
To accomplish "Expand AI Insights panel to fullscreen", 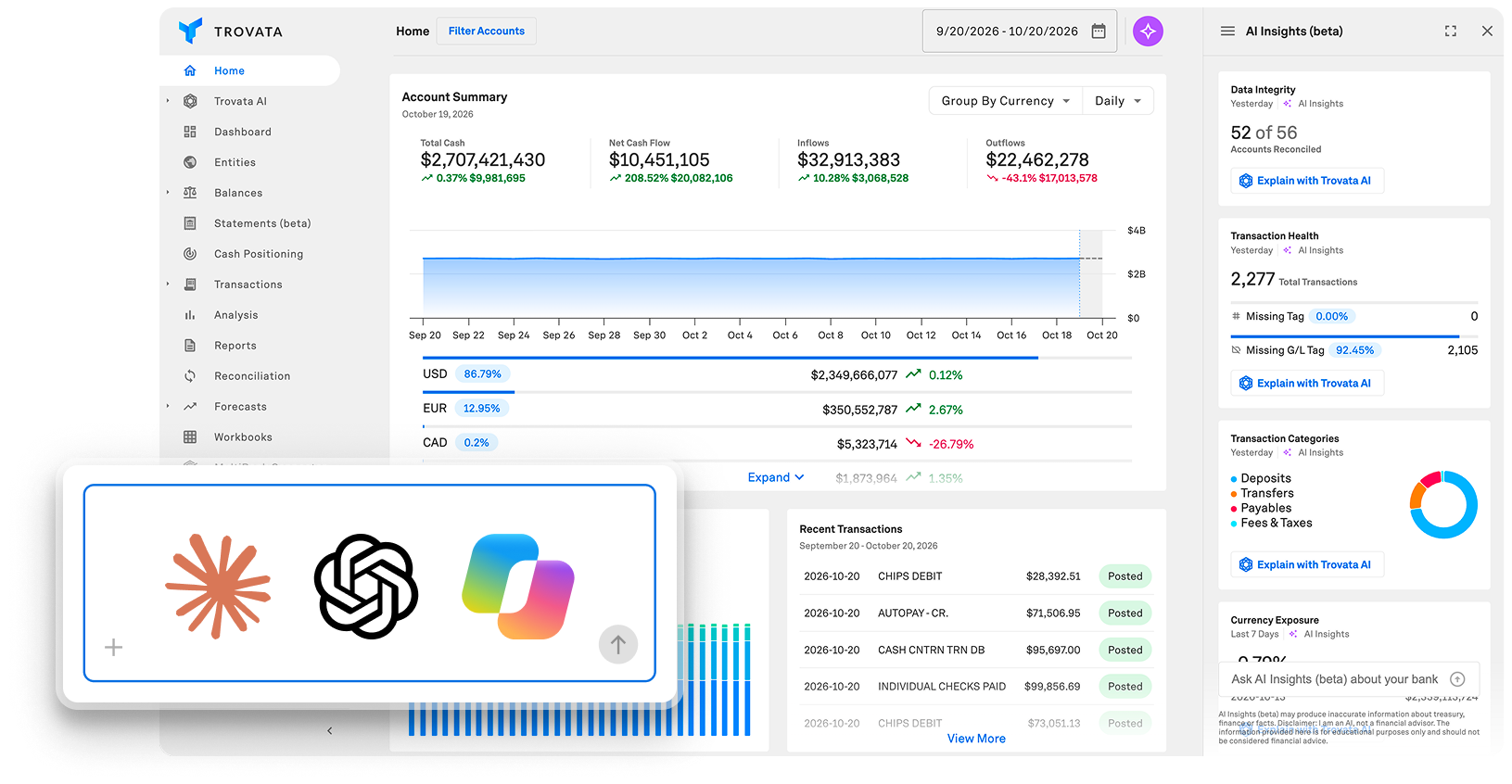I will (1451, 32).
